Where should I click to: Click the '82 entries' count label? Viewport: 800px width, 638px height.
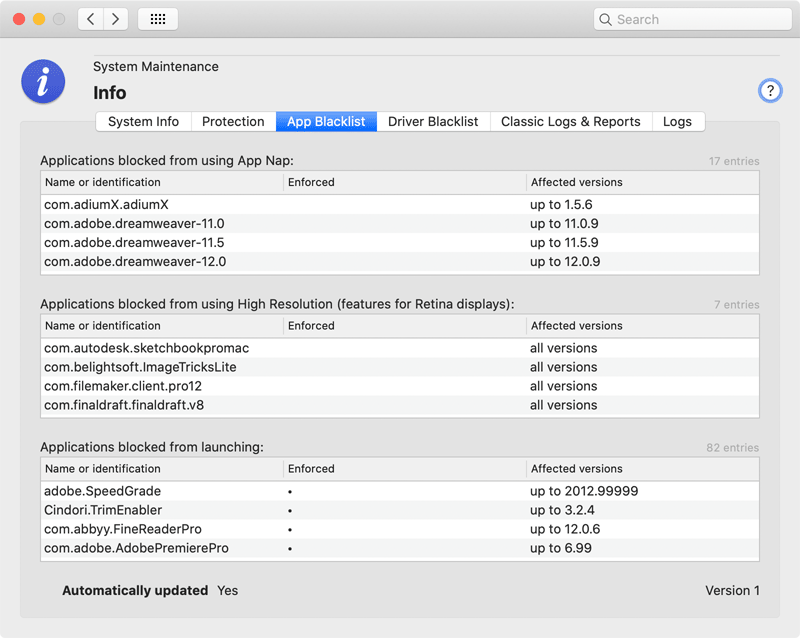click(x=733, y=448)
